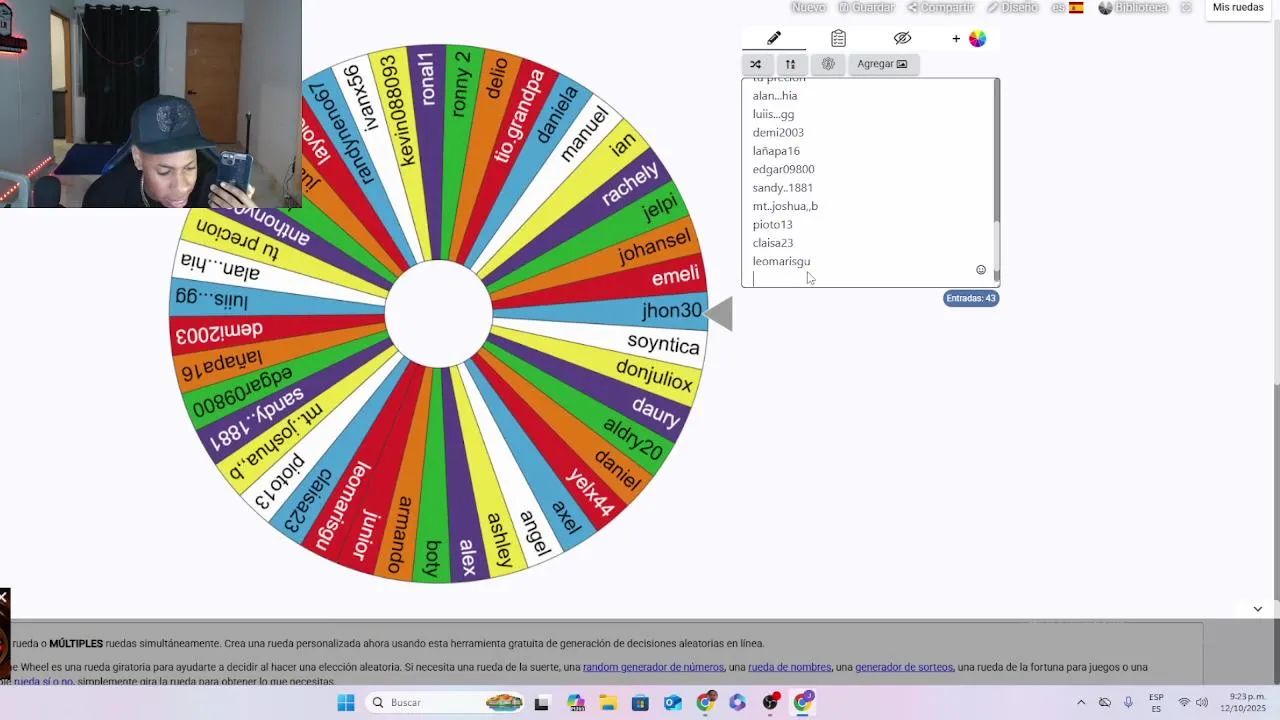Click entry 'sandy..1881' in list

[782, 188]
